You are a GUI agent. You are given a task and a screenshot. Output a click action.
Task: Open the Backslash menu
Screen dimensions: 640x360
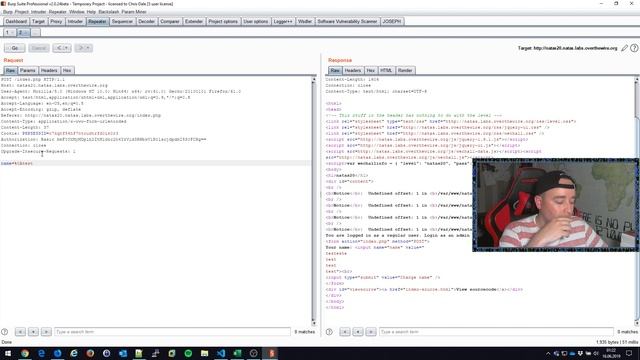[109, 12]
